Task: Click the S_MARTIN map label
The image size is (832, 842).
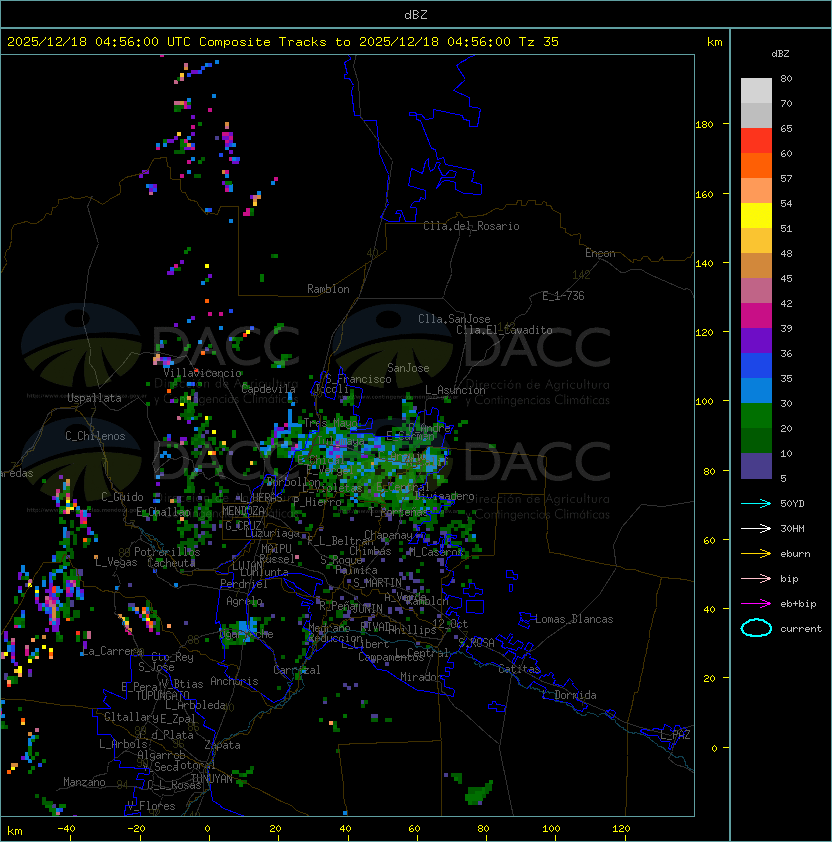Action: click(377, 583)
